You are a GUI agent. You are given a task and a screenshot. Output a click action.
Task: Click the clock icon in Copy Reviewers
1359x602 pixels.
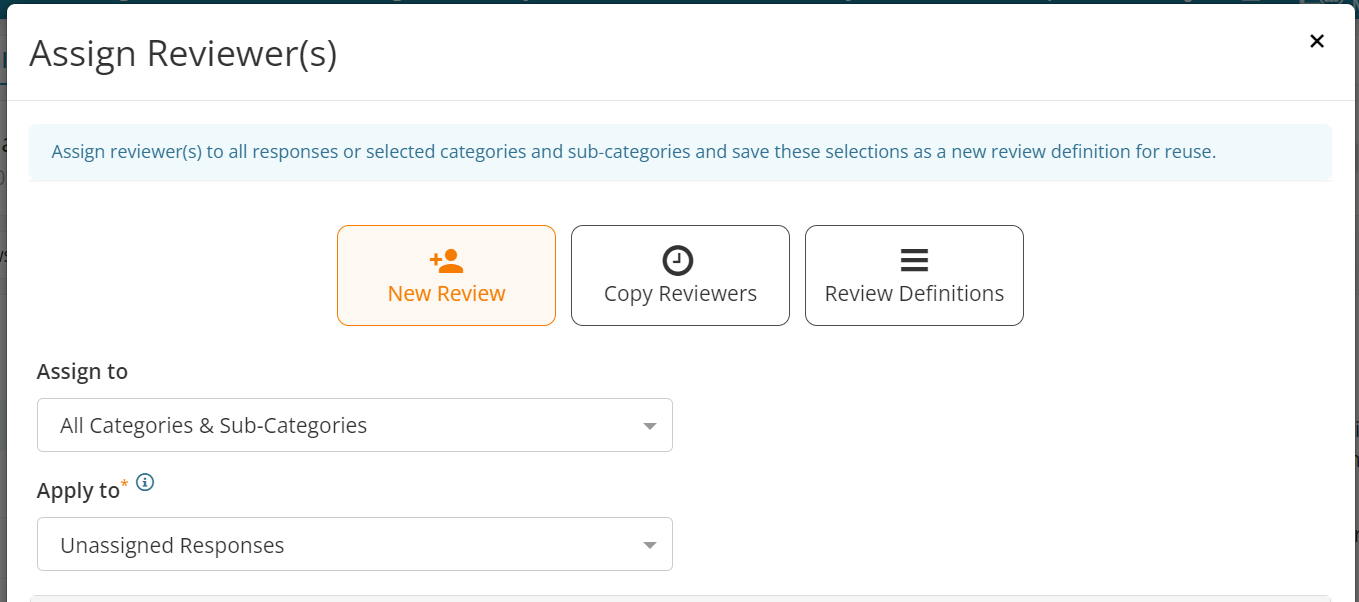click(x=678, y=261)
